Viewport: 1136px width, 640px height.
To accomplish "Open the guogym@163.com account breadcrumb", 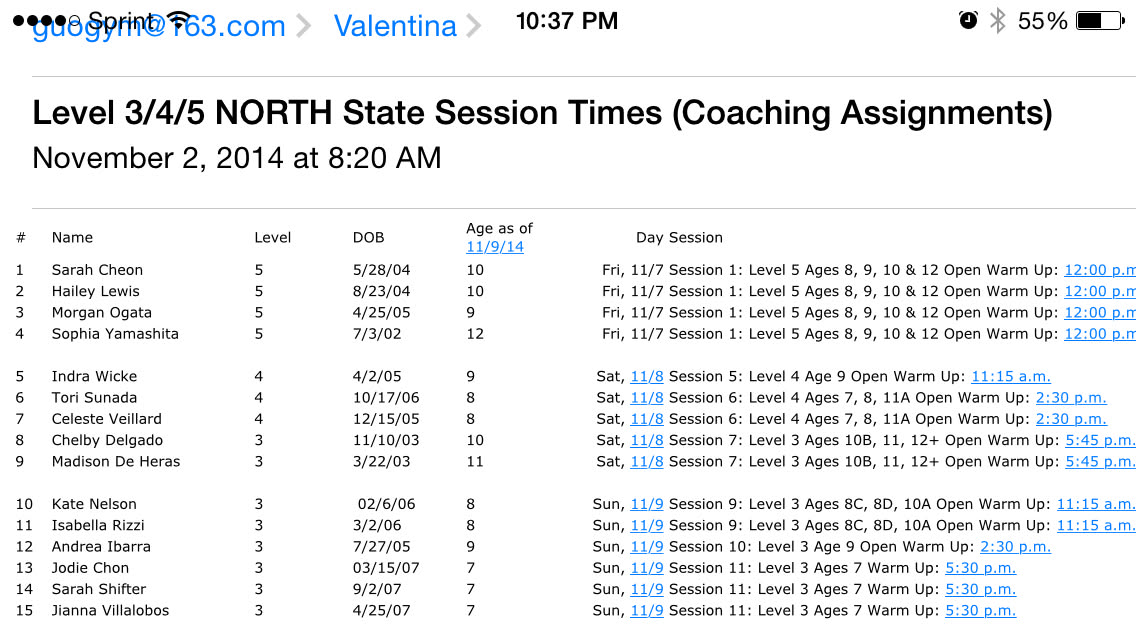I will point(160,27).
